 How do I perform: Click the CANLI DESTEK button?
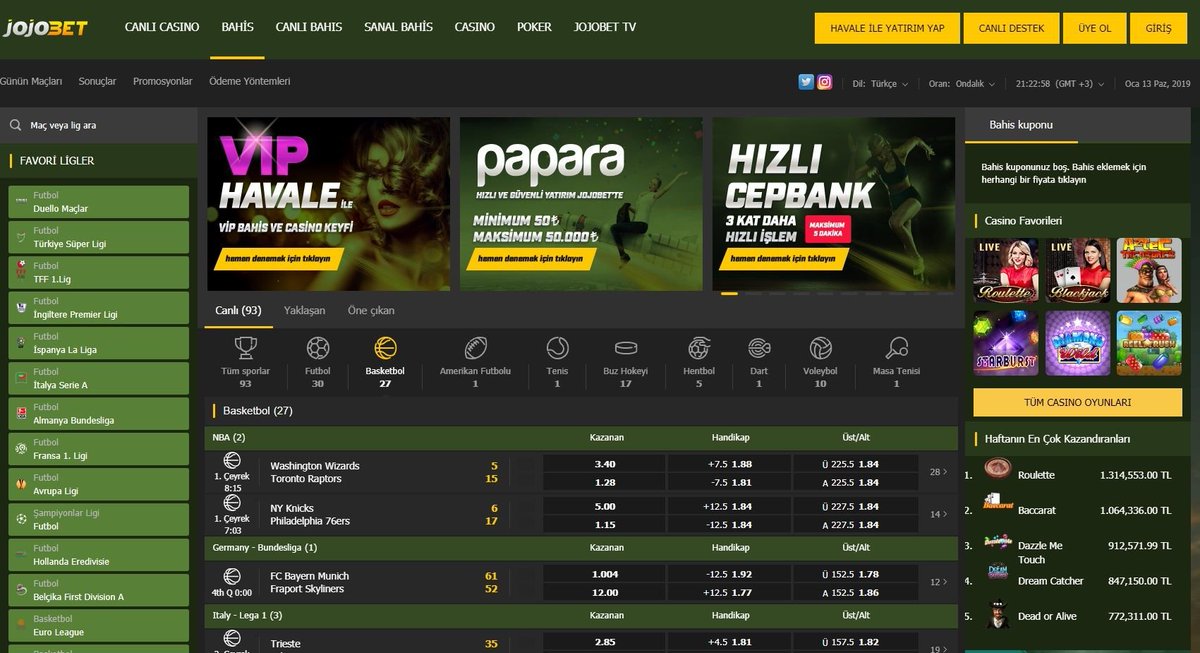1010,28
